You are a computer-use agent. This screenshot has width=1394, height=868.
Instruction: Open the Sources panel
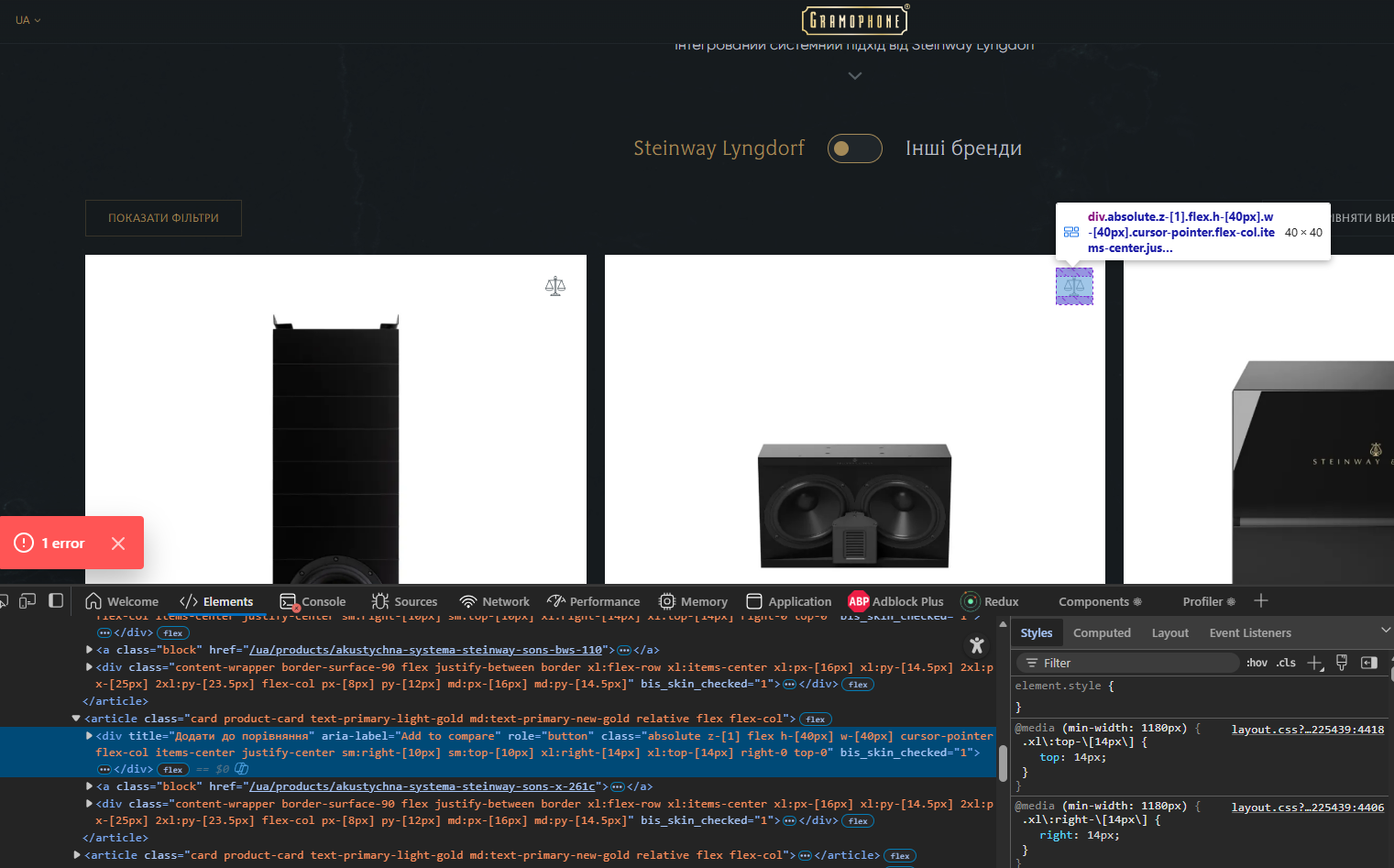[x=404, y=601]
